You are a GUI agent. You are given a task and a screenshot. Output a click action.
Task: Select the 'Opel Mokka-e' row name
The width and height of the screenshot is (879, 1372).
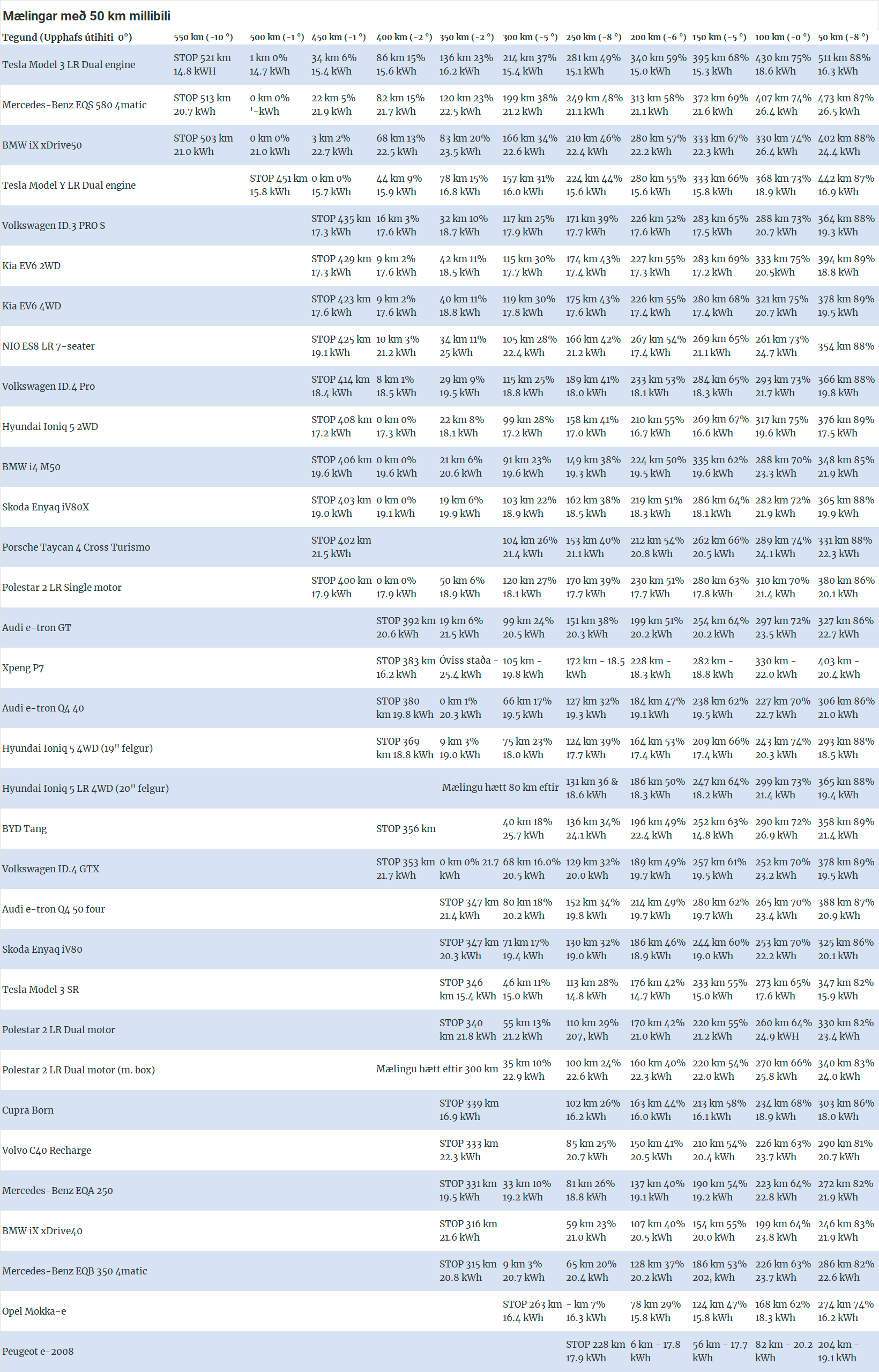(x=34, y=1311)
